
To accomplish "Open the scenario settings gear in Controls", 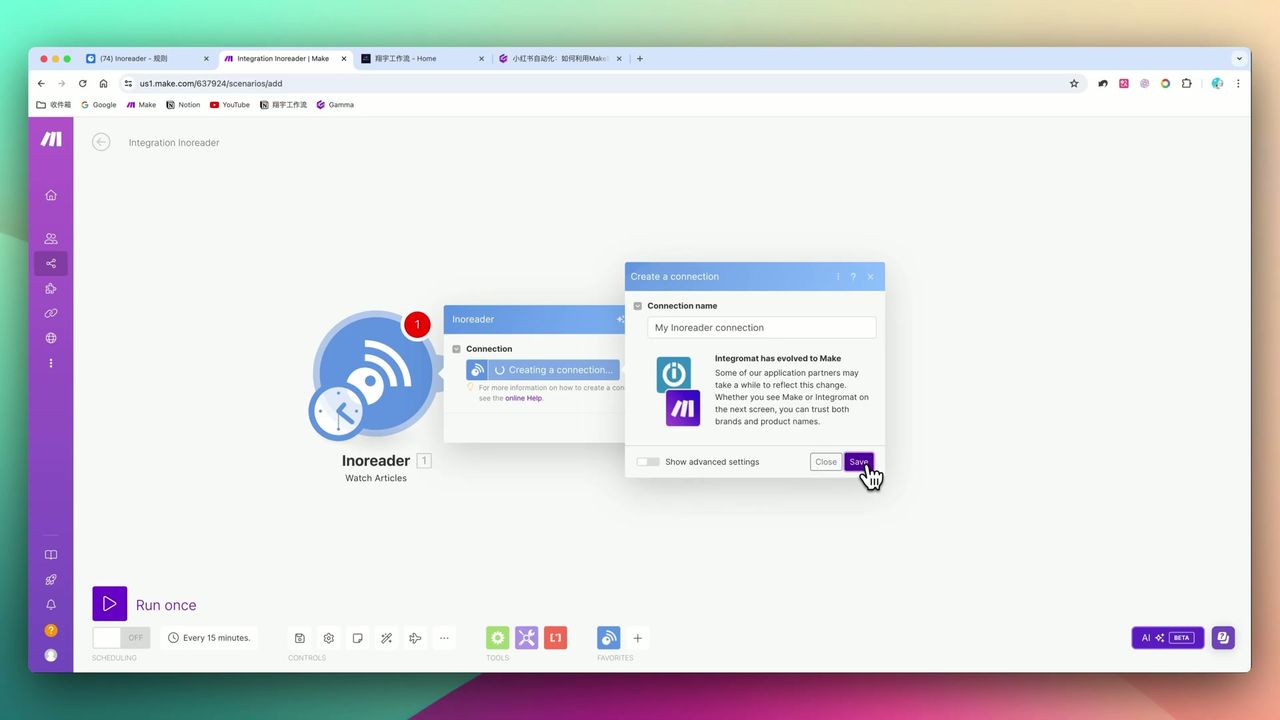I will (328, 637).
